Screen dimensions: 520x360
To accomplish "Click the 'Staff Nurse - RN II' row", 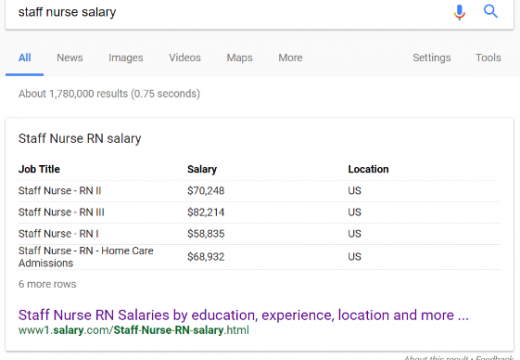I will (259, 191).
